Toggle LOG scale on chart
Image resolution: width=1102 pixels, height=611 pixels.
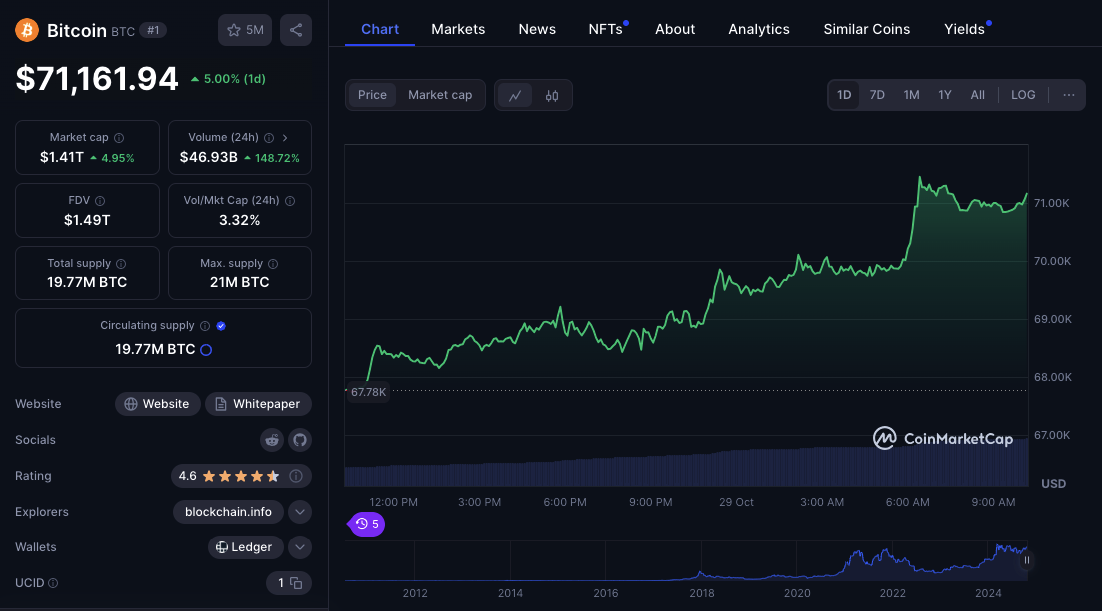point(1023,95)
